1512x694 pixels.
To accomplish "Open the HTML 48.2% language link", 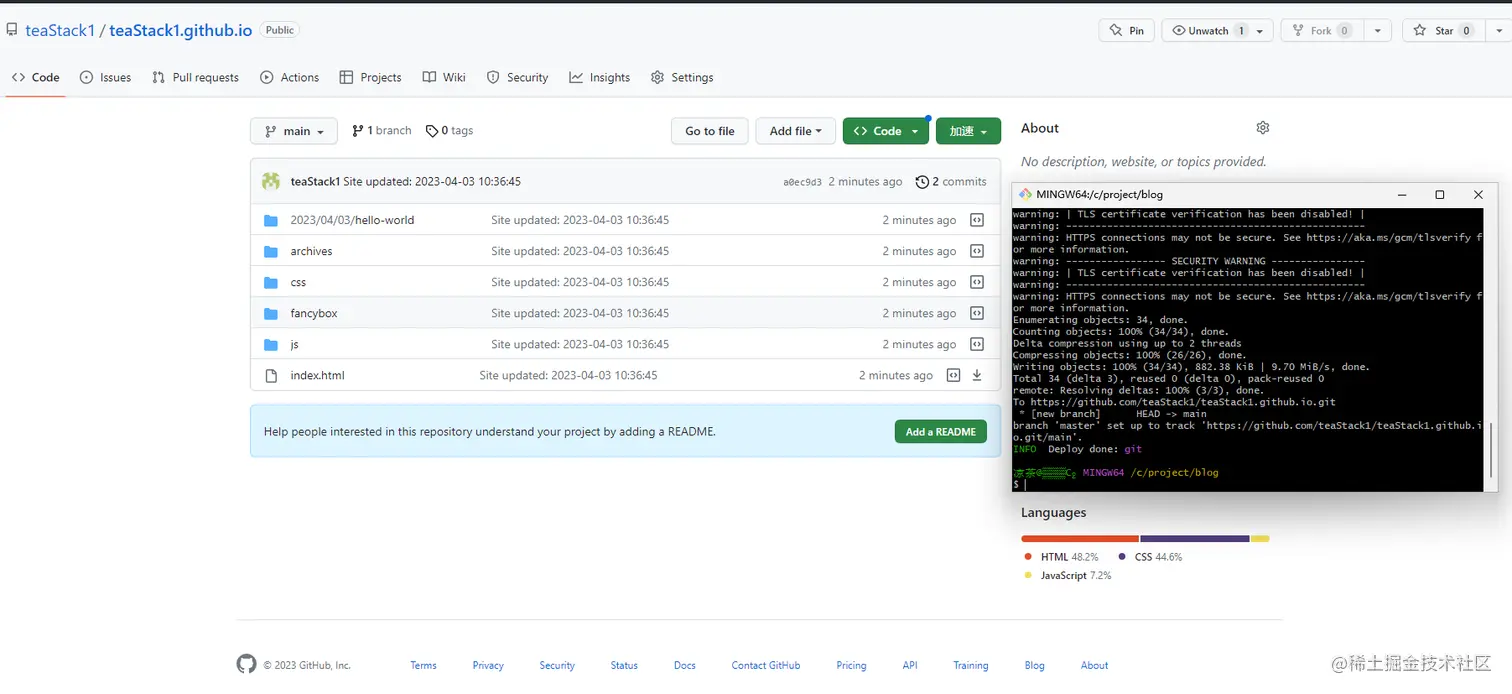I will [x=1061, y=557].
